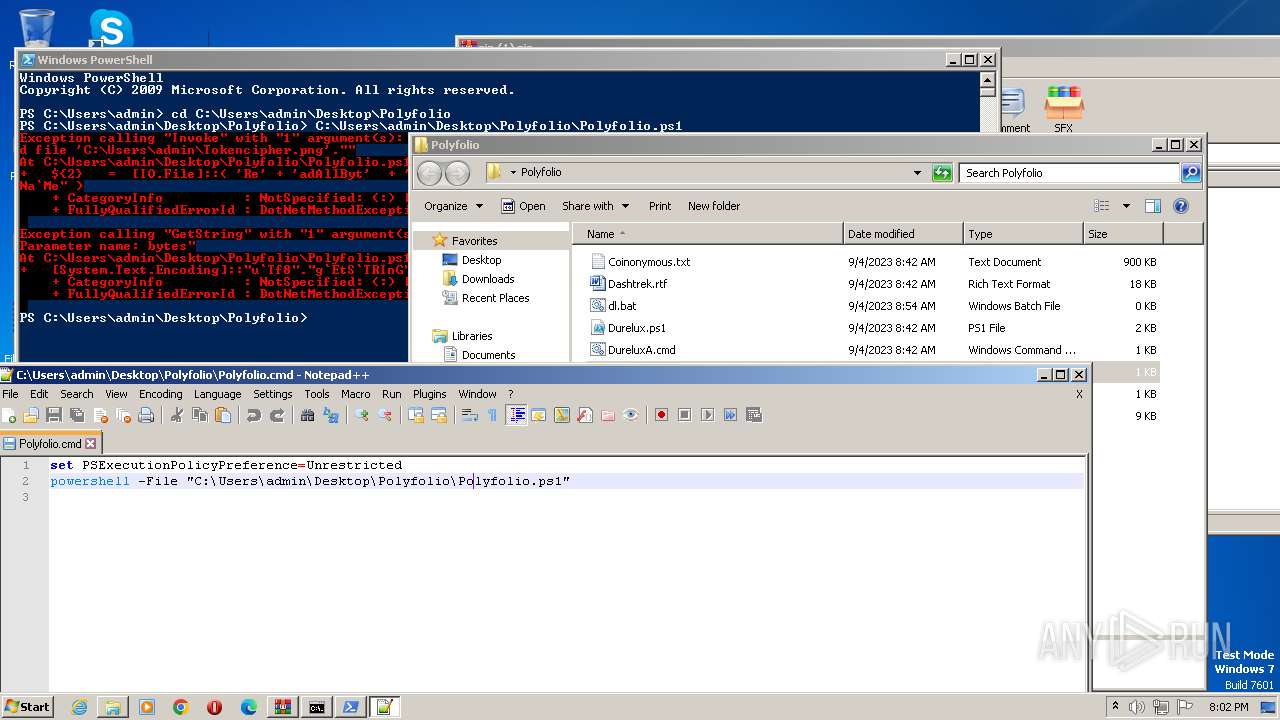Click the Open file icon in Notepad++ toolbar

click(x=31, y=415)
